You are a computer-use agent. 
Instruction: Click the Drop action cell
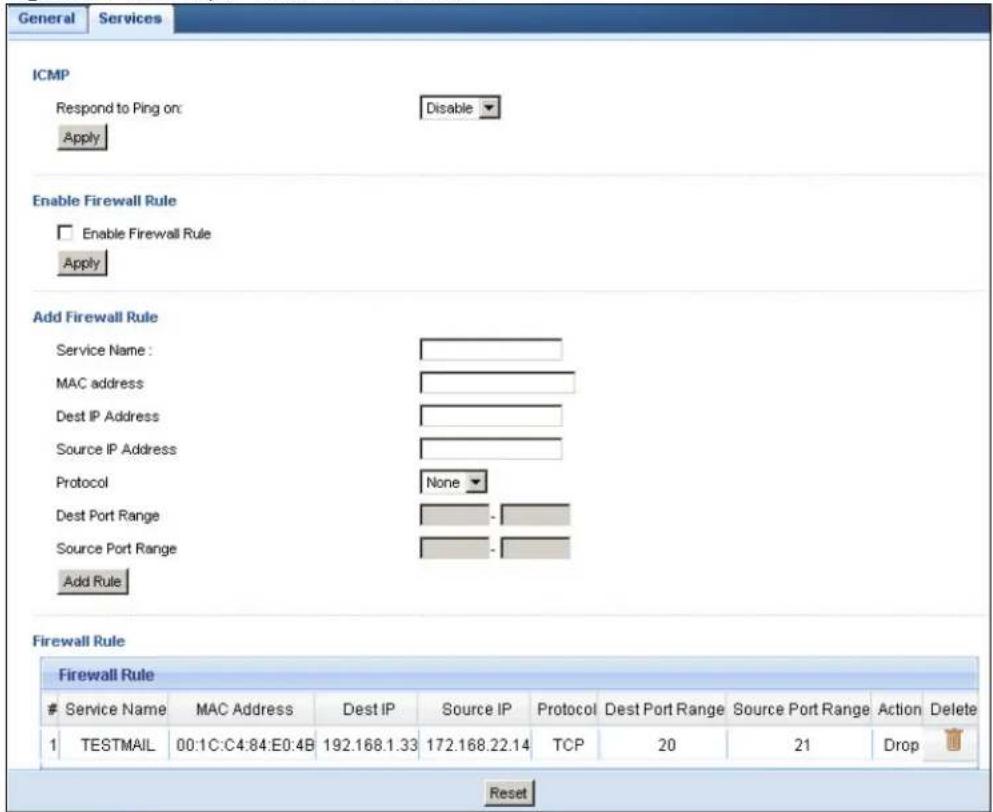pyautogui.click(x=901, y=745)
